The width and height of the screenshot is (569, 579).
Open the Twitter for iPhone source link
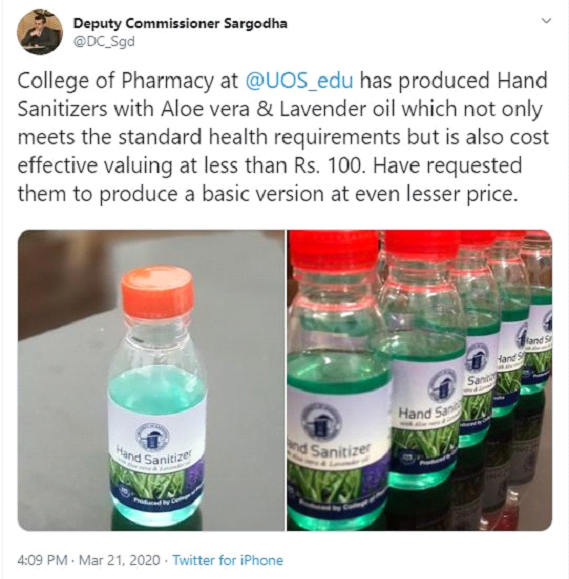(227, 560)
